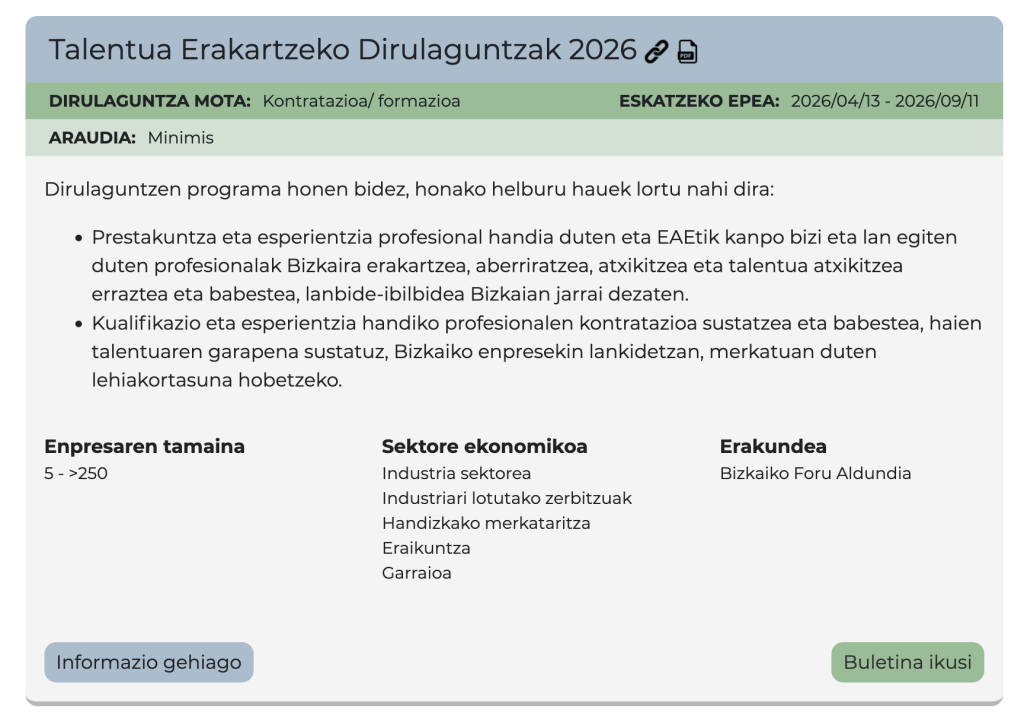Click the date range 2026/04/13 - 2026/09/11
Image resolution: width=1024 pixels, height=721 pixels.
click(884, 101)
